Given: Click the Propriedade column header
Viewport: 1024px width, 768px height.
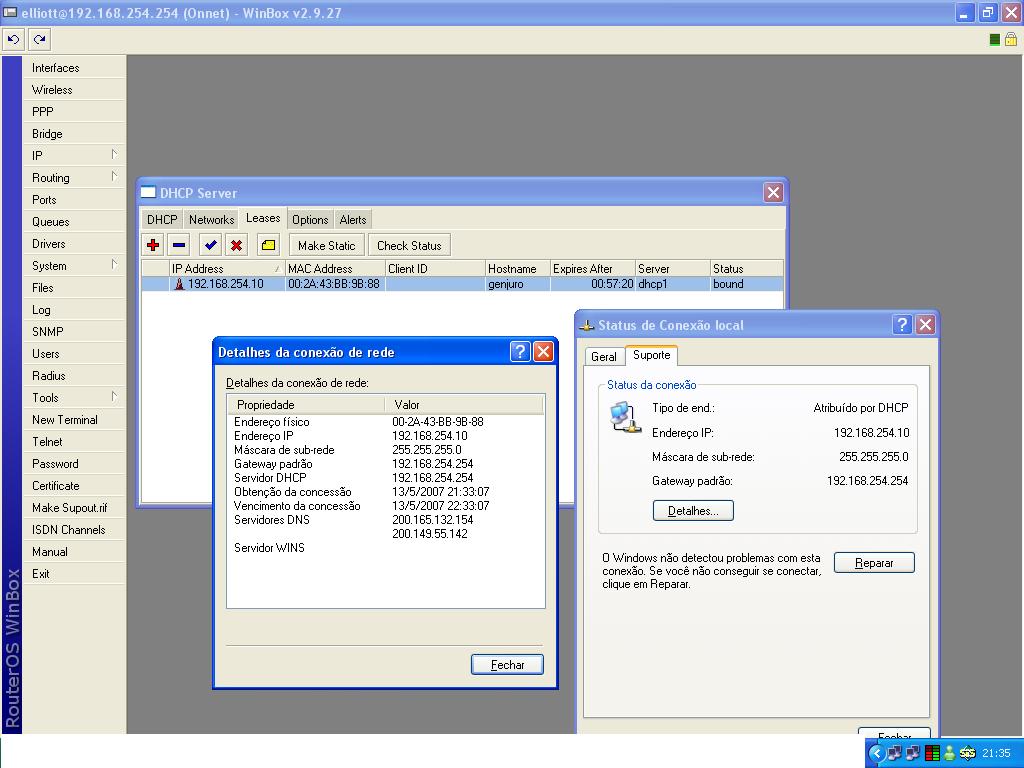Looking at the screenshot, I should [x=307, y=405].
